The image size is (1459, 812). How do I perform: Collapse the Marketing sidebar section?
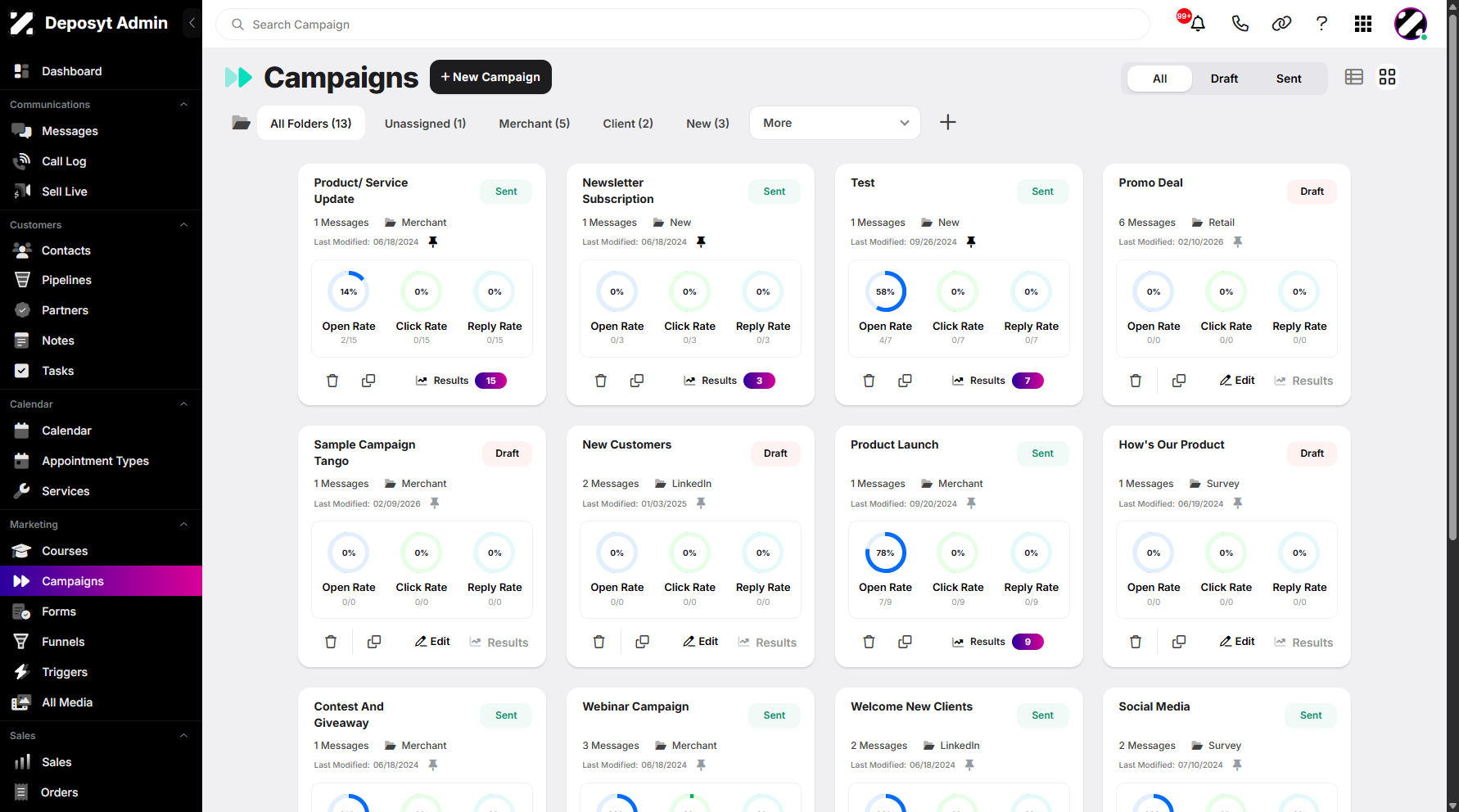183,525
